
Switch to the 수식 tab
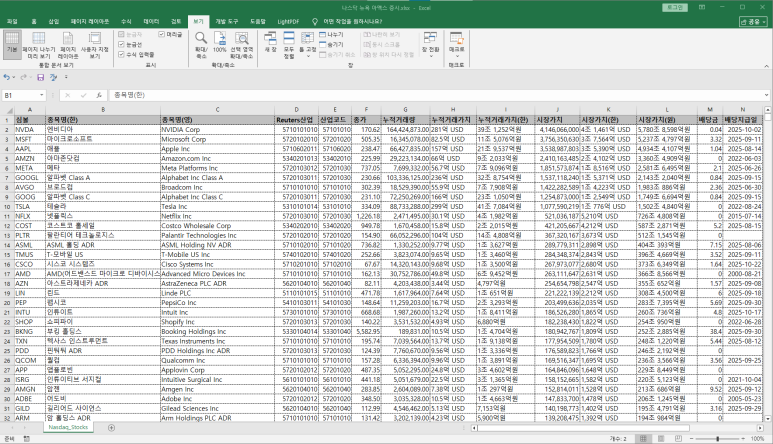click(x=126, y=22)
